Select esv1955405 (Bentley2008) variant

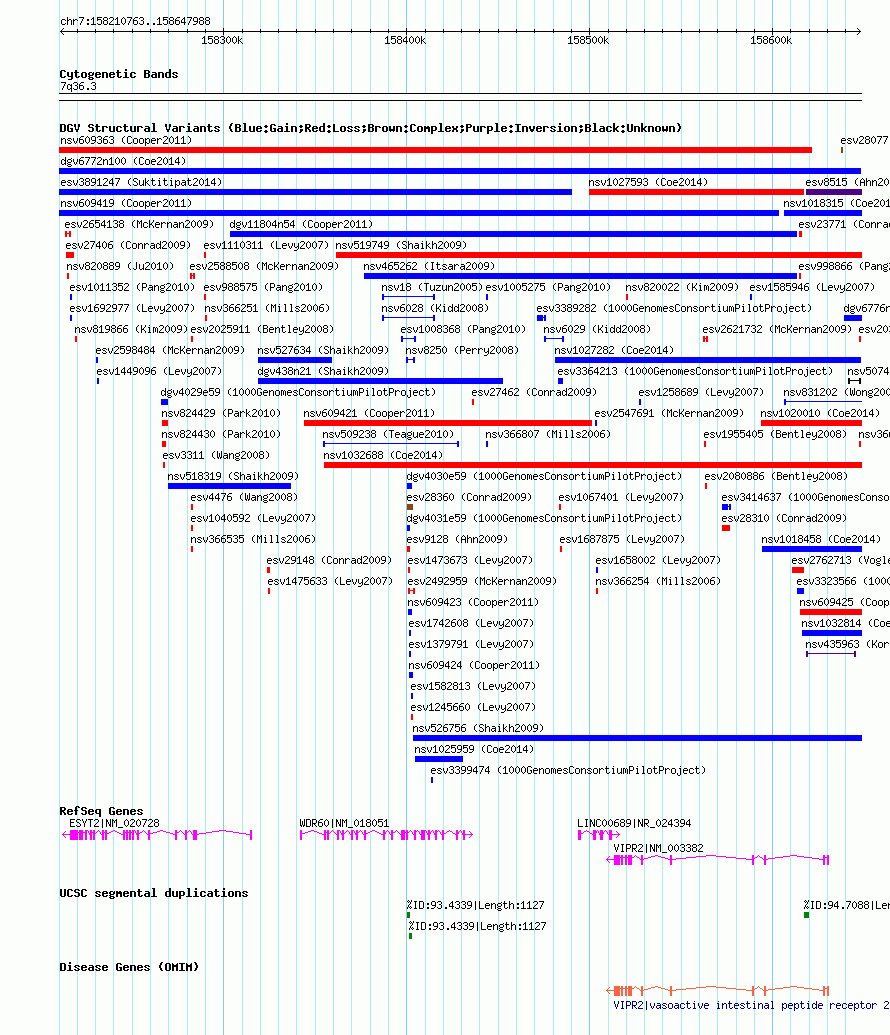tap(775, 435)
